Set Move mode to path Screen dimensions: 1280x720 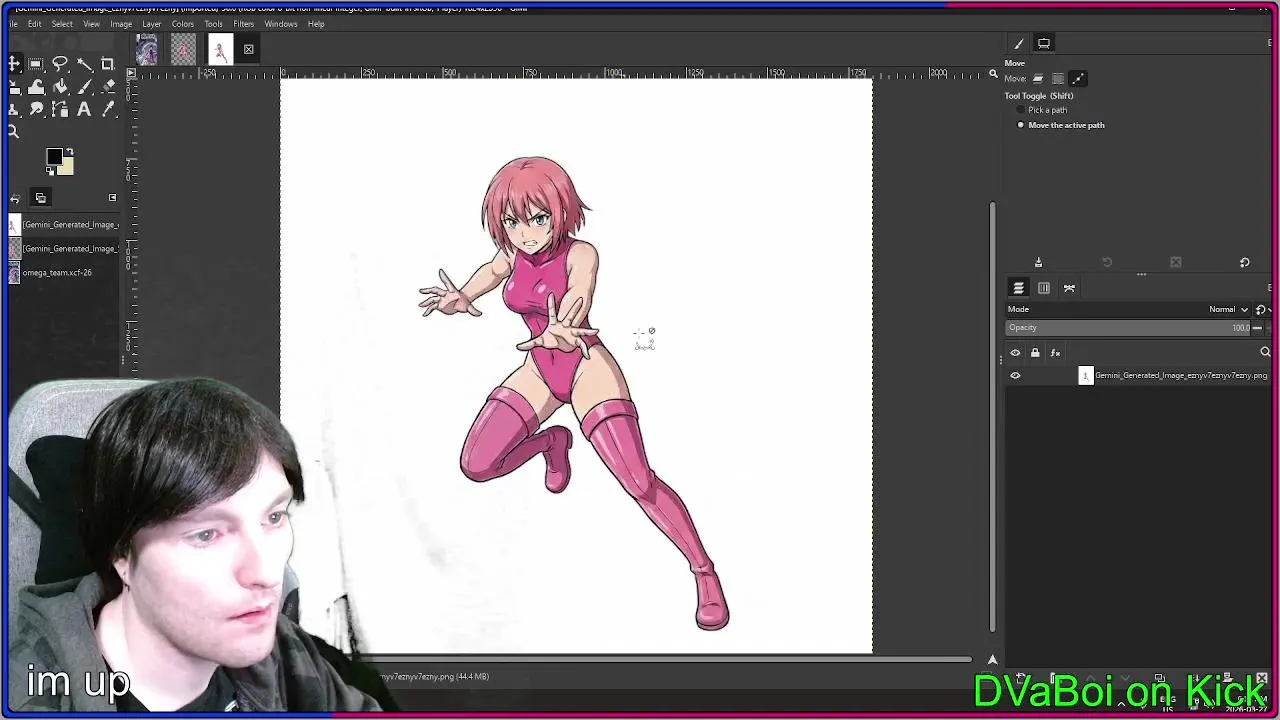[1078, 78]
